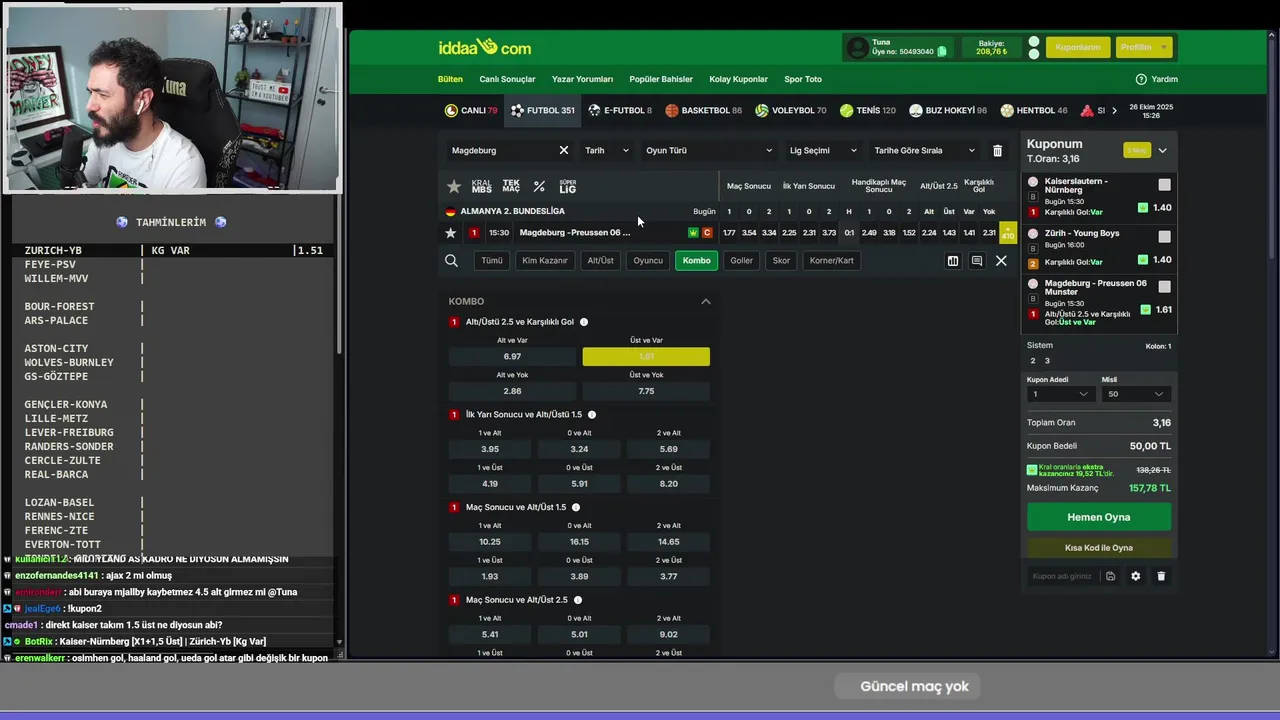
Task: Check the Kaiserslautern - Nürnberg banko box
Action: pyautogui.click(x=1164, y=185)
